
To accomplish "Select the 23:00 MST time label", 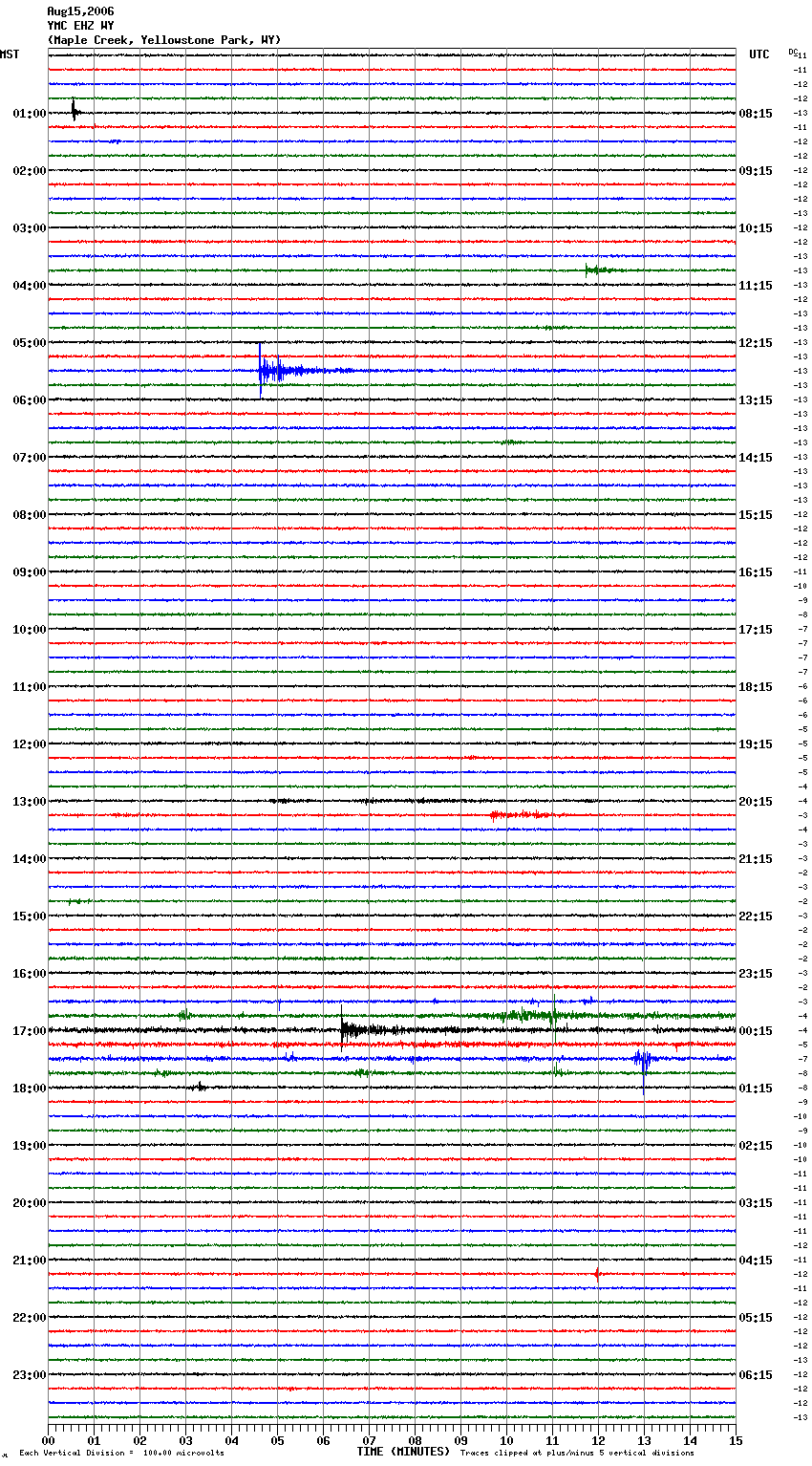I will pyautogui.click(x=30, y=1375).
